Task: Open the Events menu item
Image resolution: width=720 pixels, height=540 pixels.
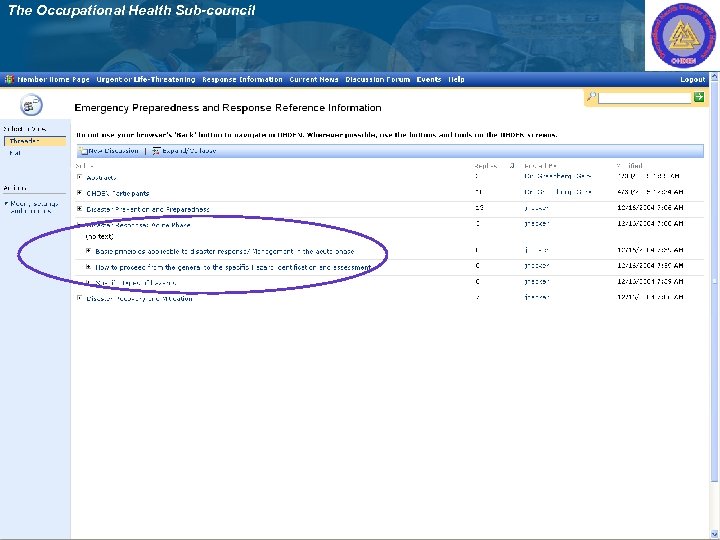Action: 429,79
